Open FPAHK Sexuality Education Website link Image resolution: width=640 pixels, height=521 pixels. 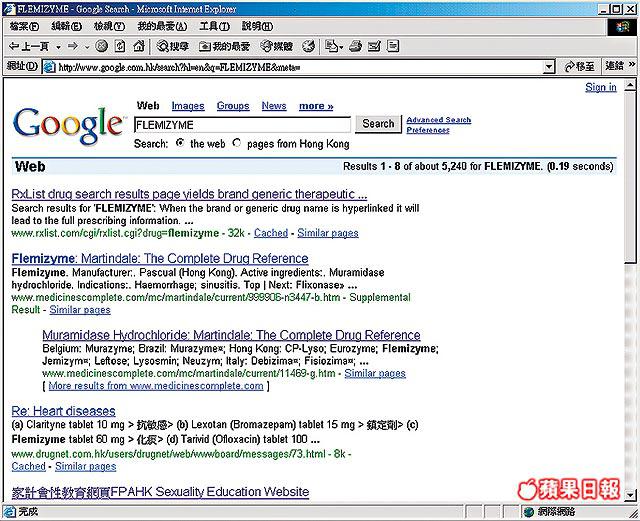[x=160, y=492]
